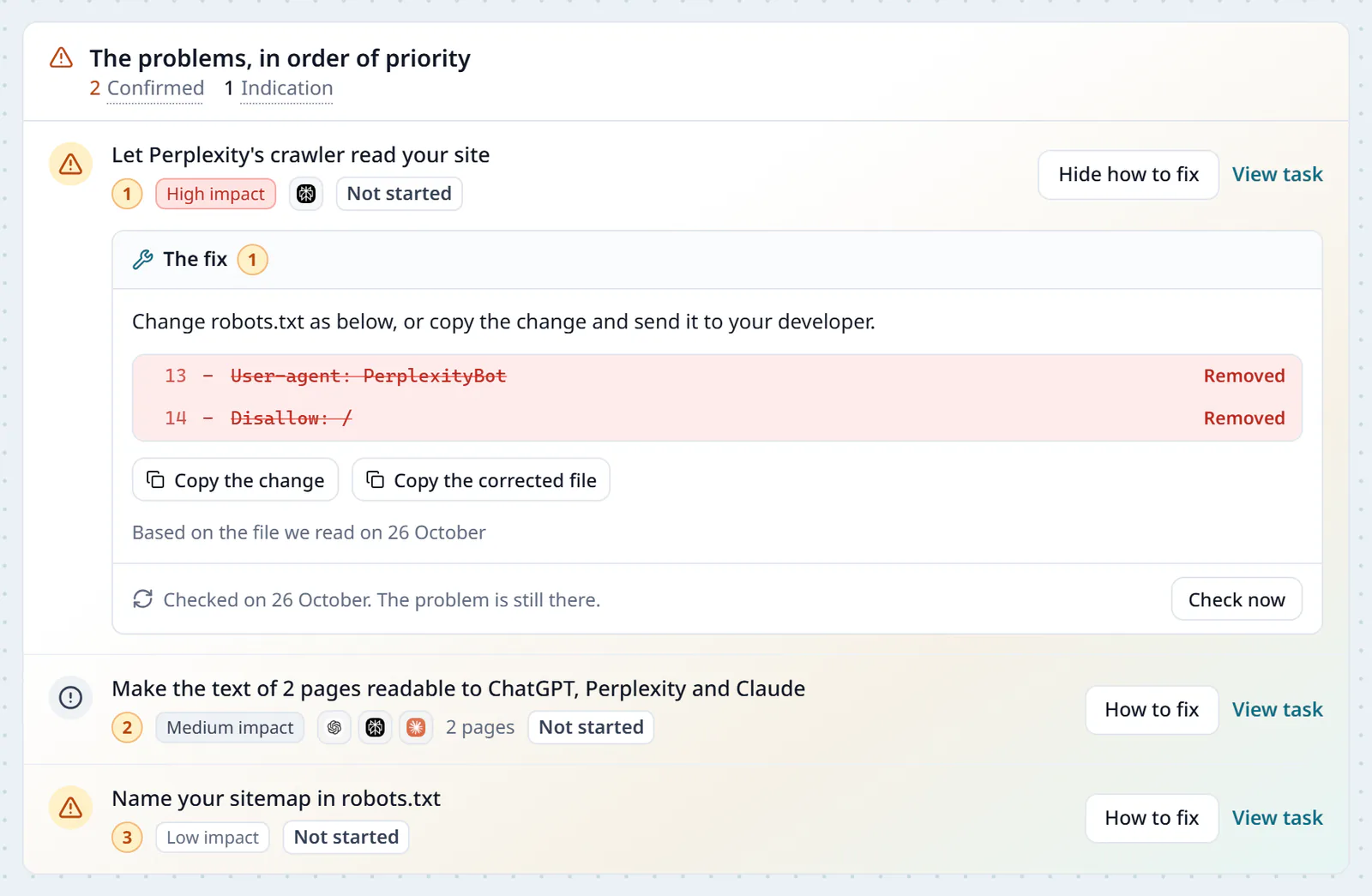Click the refresh icon beside Checked on 26 October

142,599
